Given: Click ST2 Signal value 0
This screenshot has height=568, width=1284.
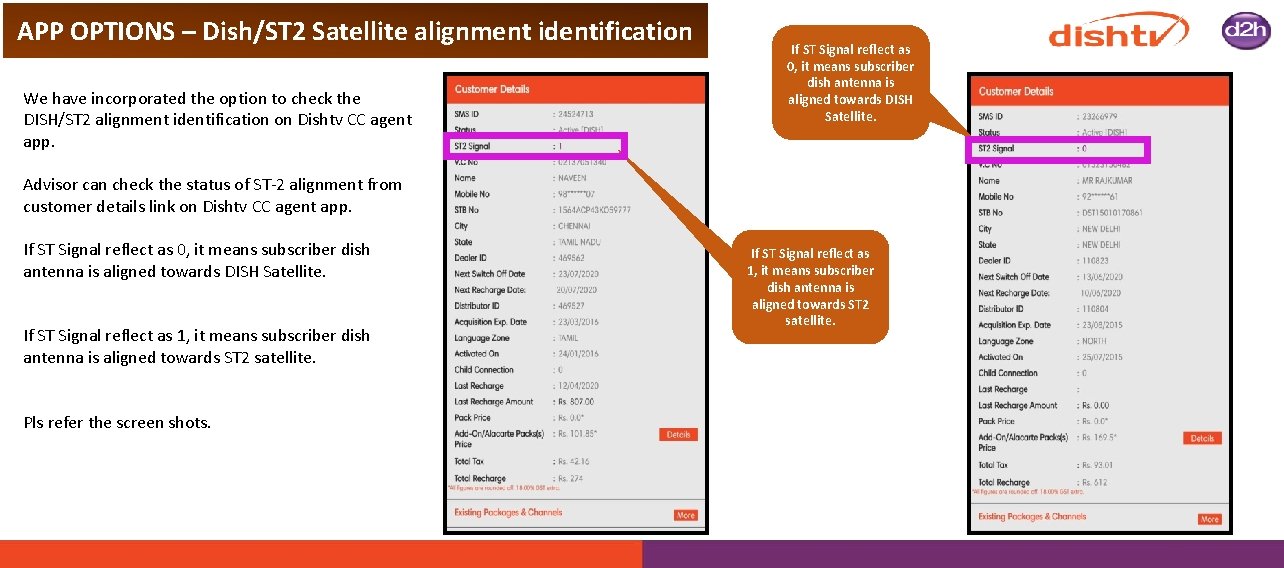Looking at the screenshot, I should click(1085, 149).
